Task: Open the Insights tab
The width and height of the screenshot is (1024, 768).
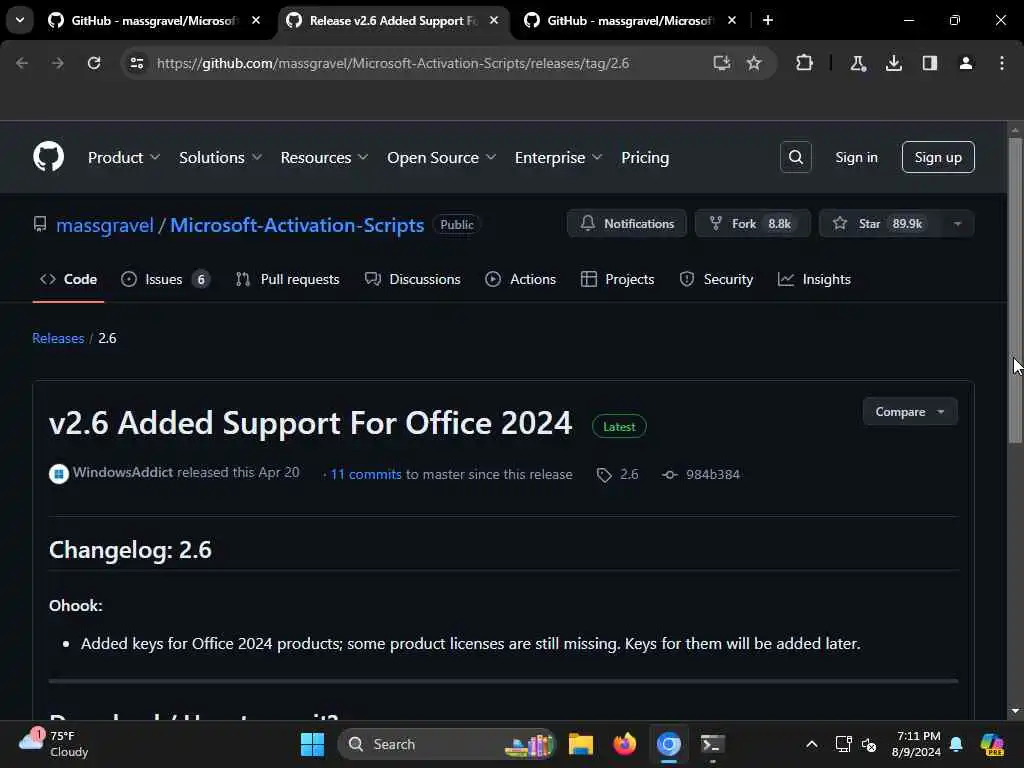Action: pos(814,279)
